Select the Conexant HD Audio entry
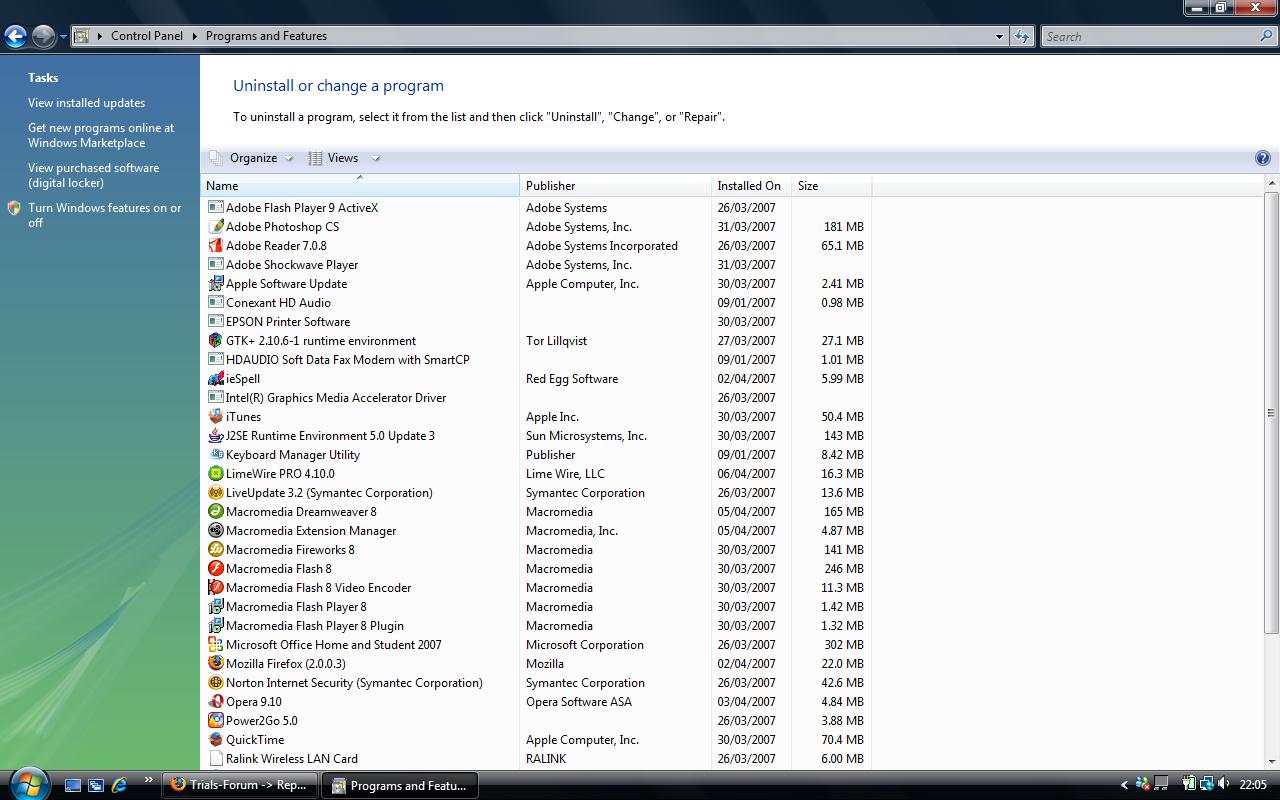Screen dimensions: 1280x800 [536, 303]
